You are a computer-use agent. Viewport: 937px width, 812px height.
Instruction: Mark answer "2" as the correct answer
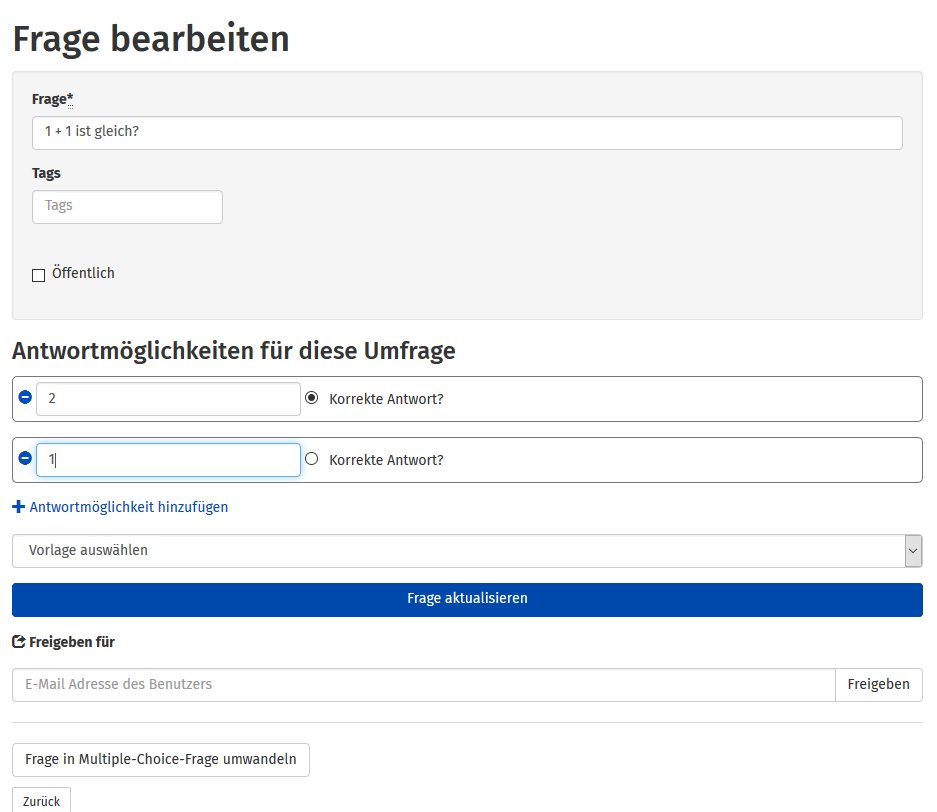[311, 398]
